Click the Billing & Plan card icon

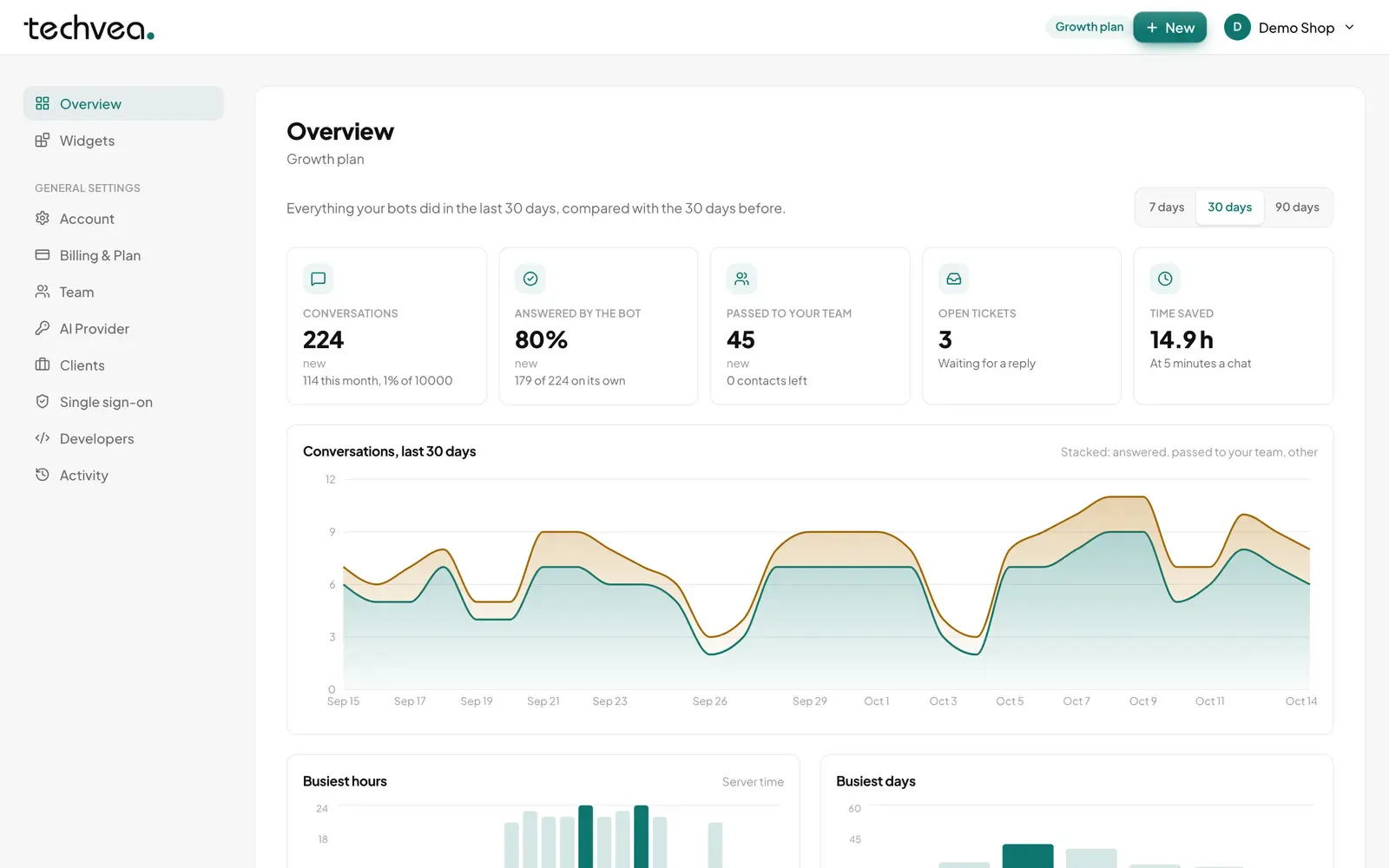point(43,254)
